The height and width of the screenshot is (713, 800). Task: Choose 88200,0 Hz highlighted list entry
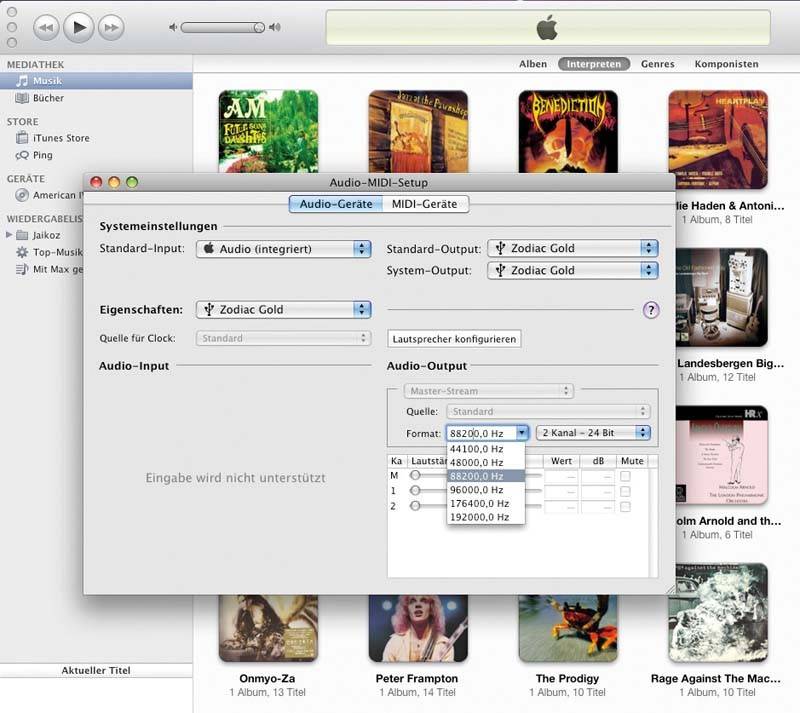click(486, 476)
